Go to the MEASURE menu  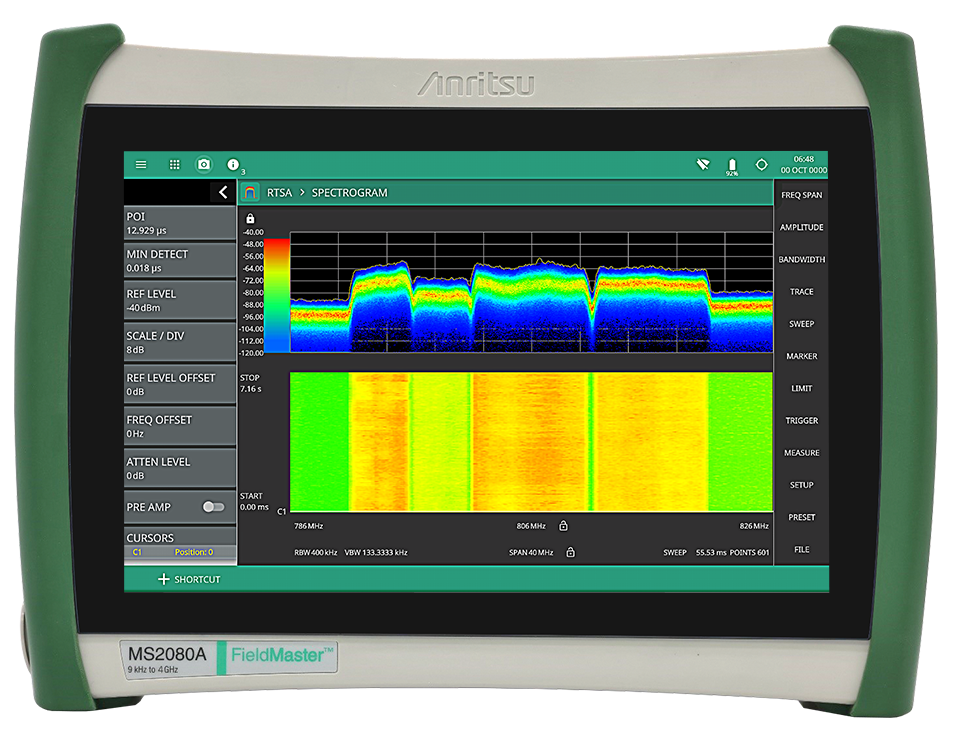[802, 453]
